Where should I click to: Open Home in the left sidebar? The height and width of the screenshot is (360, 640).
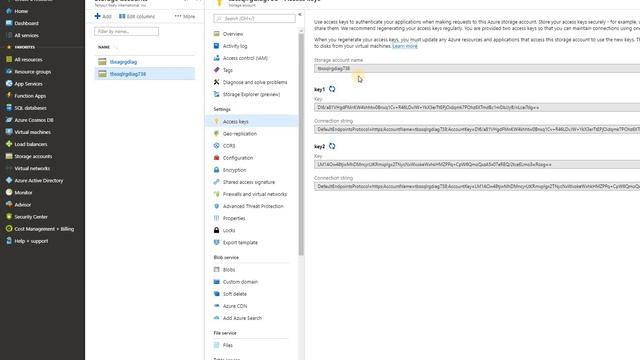[x=21, y=11]
